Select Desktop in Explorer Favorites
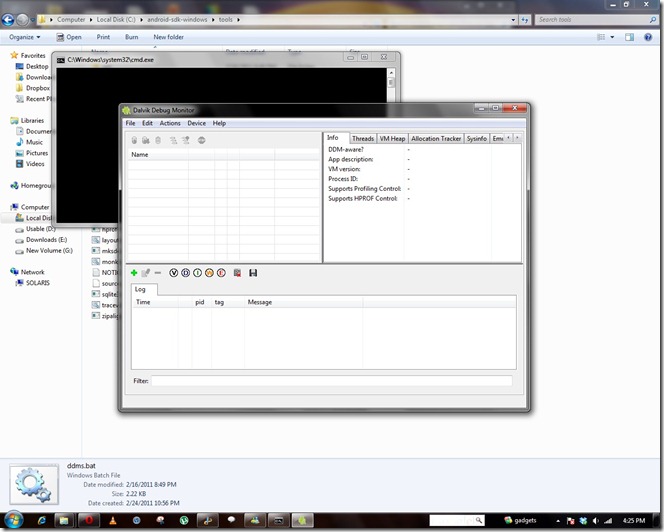The image size is (664, 532). point(32,66)
